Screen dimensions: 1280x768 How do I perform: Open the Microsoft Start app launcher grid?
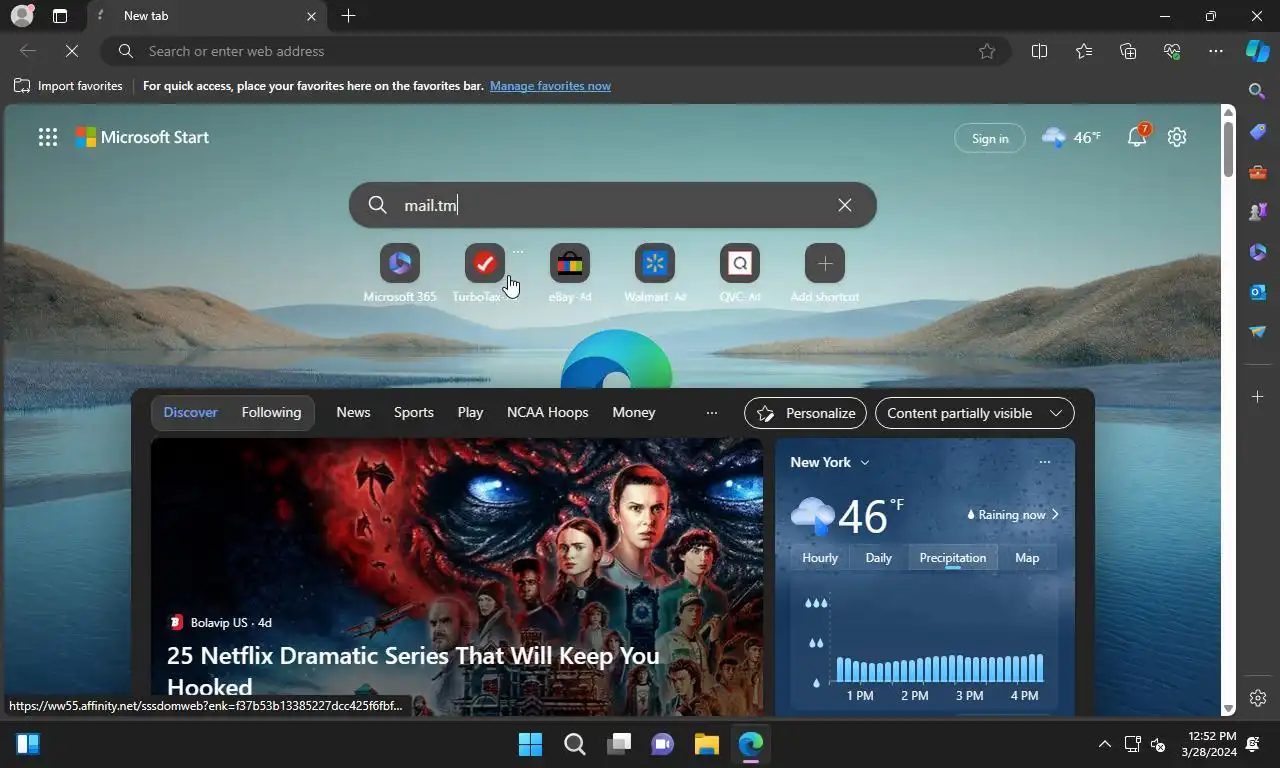(48, 137)
